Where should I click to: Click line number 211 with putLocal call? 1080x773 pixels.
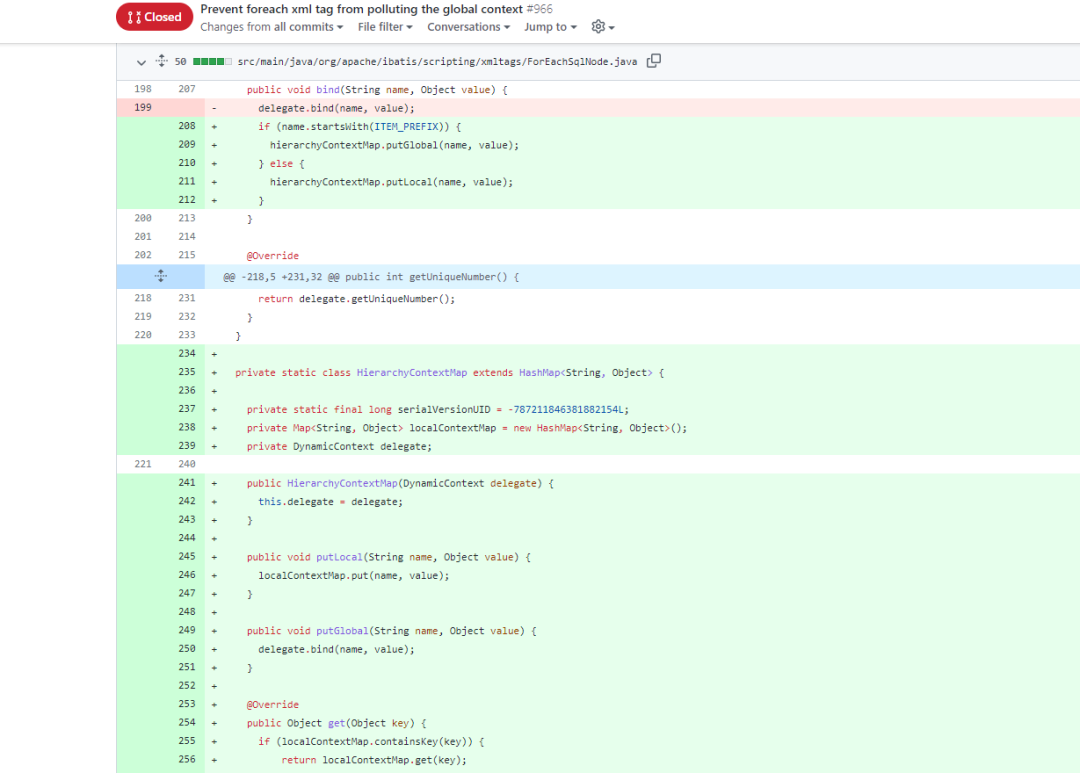pyautogui.click(x=187, y=181)
